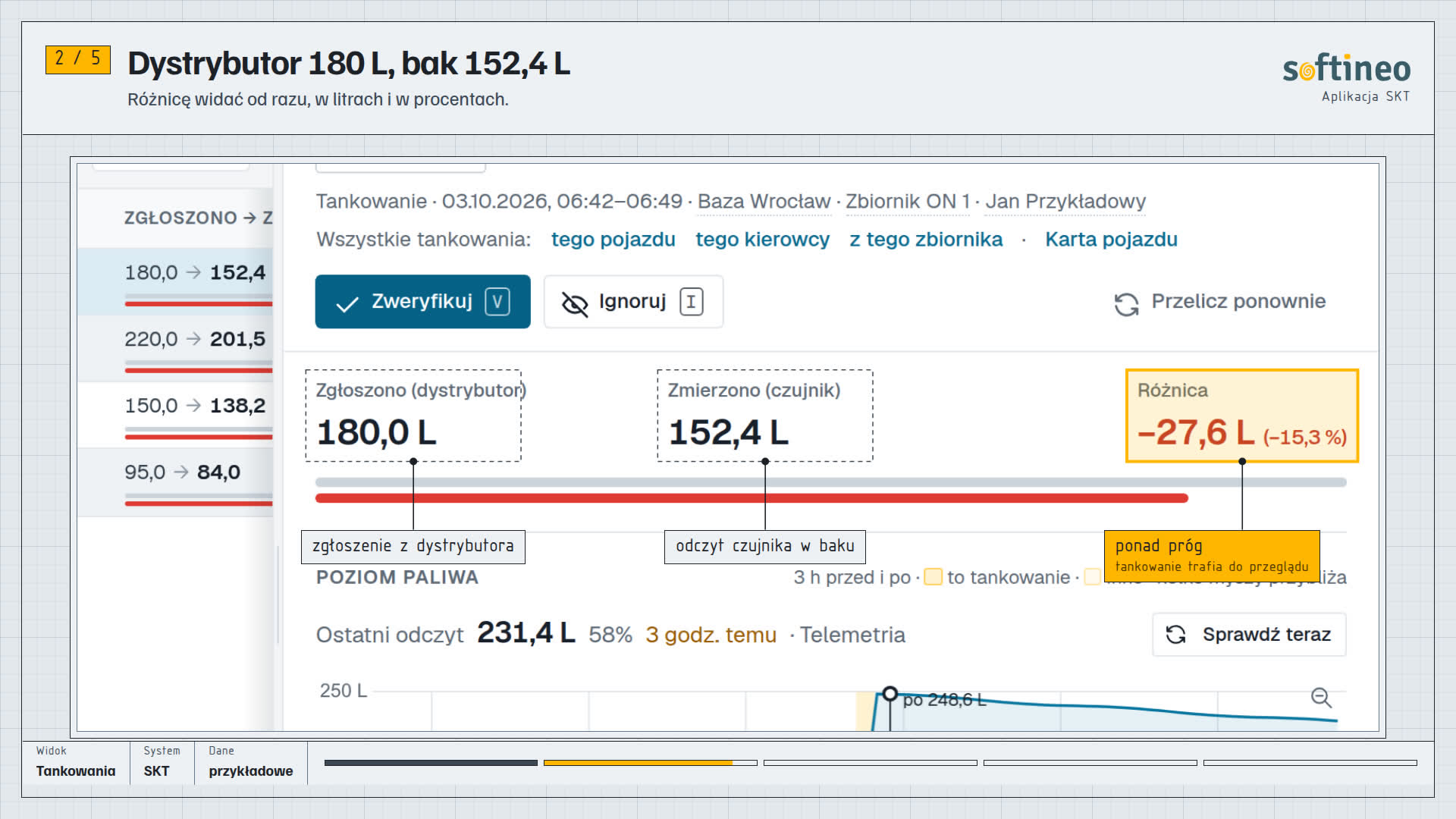1456x819 pixels.
Task: Click the V shortcut key badge
Action: (497, 302)
